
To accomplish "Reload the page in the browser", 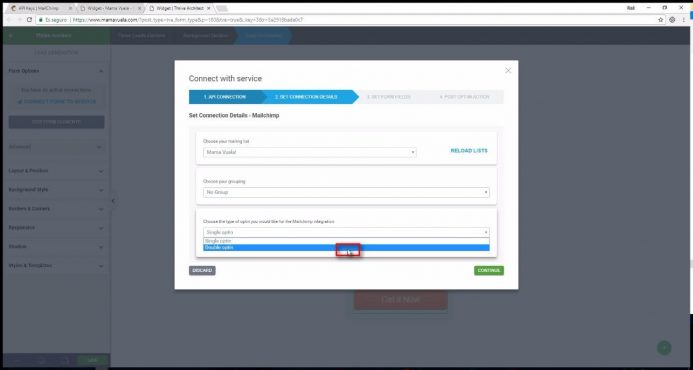I will [x=30, y=20].
